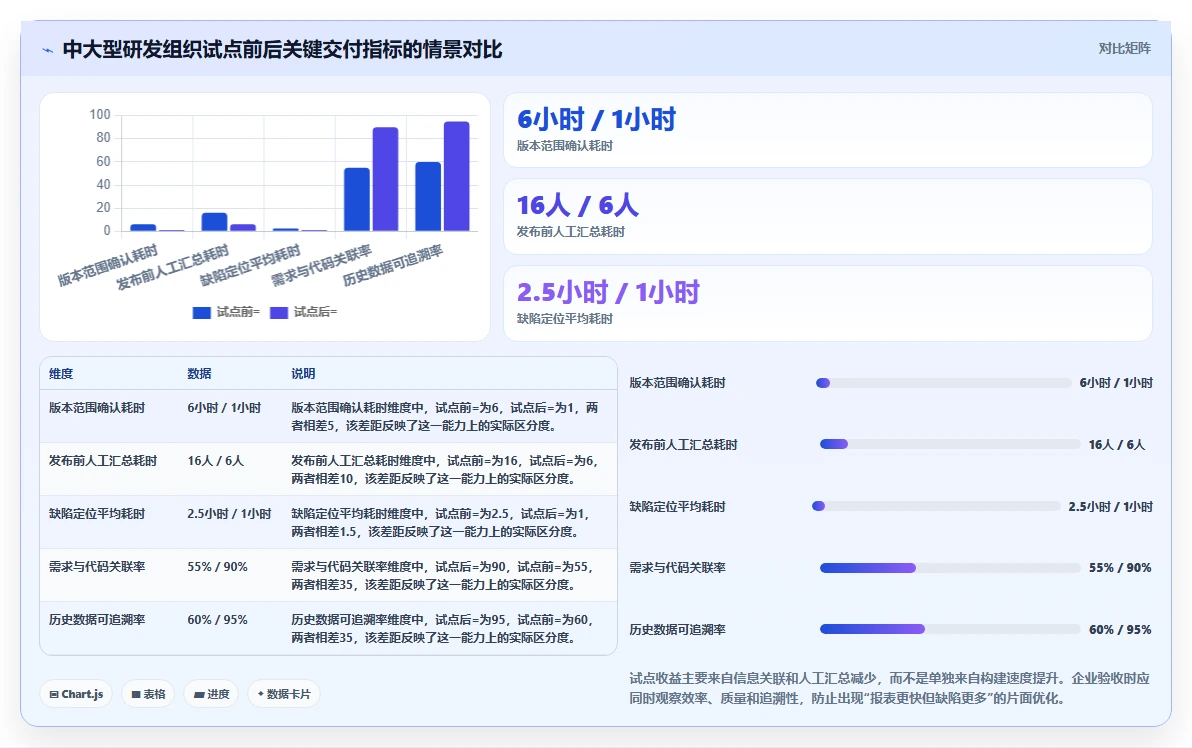
Task: Click the 历史数据可追溯率 label in progress list
Action: coord(677,629)
